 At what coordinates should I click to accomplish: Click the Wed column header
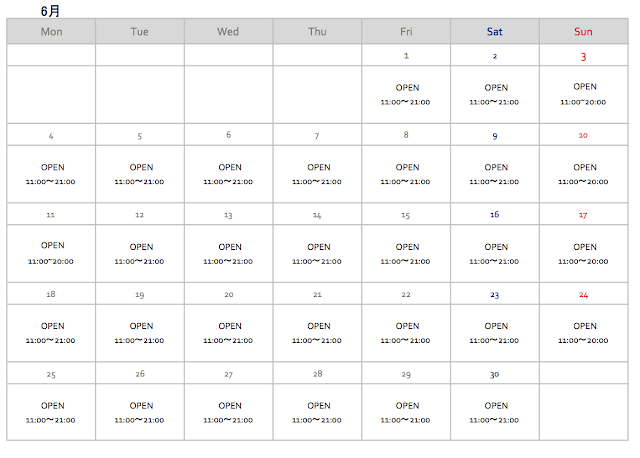[x=228, y=32]
